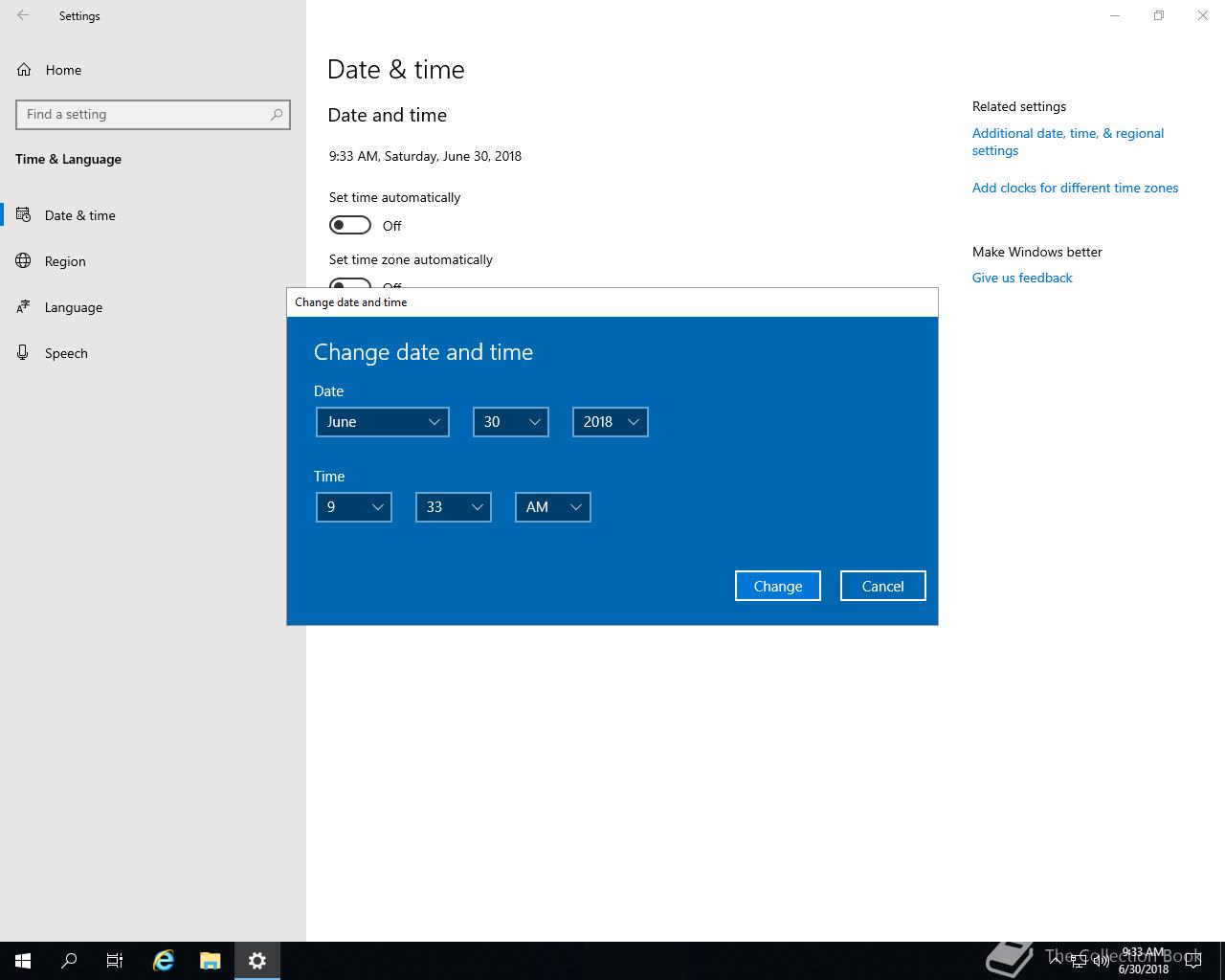Click the Find a setting field

[153, 114]
